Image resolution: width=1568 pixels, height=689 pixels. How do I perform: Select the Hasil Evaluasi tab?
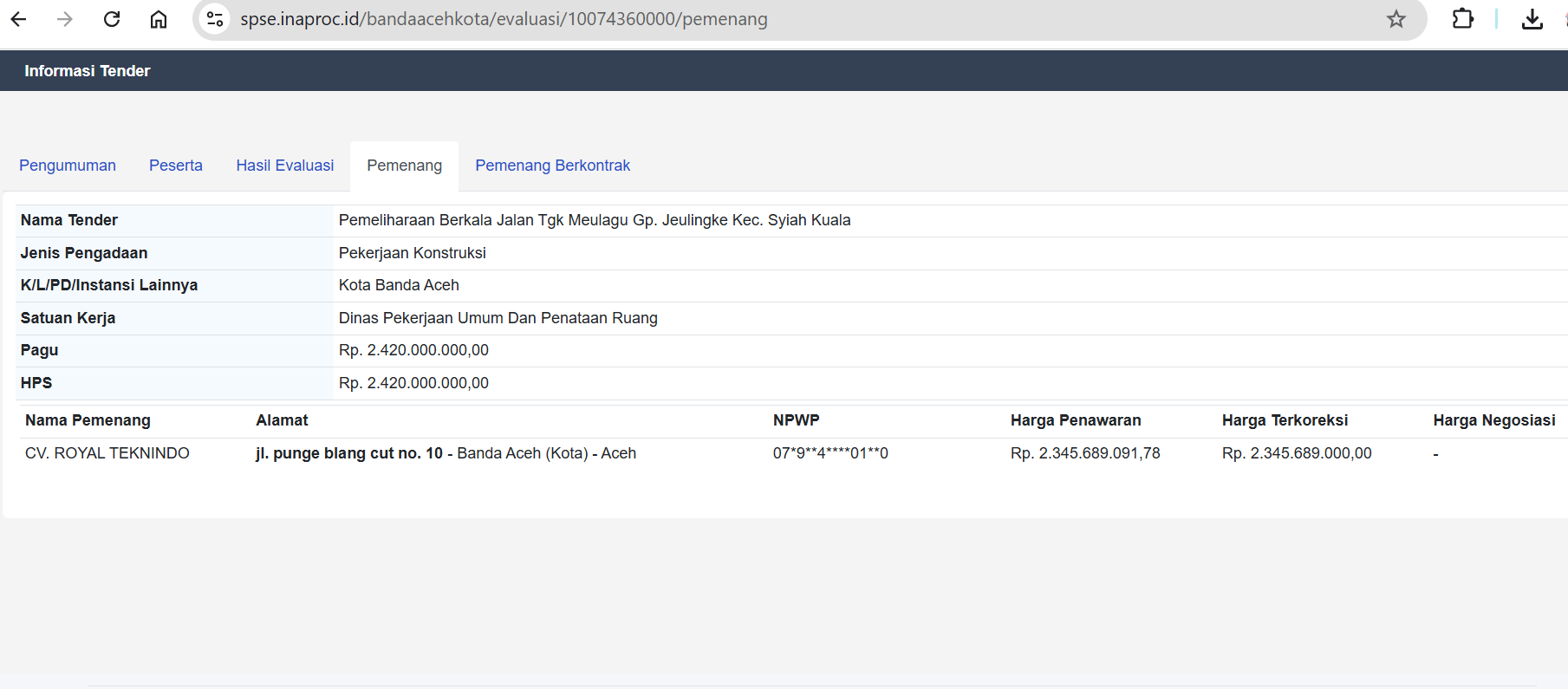pos(284,166)
